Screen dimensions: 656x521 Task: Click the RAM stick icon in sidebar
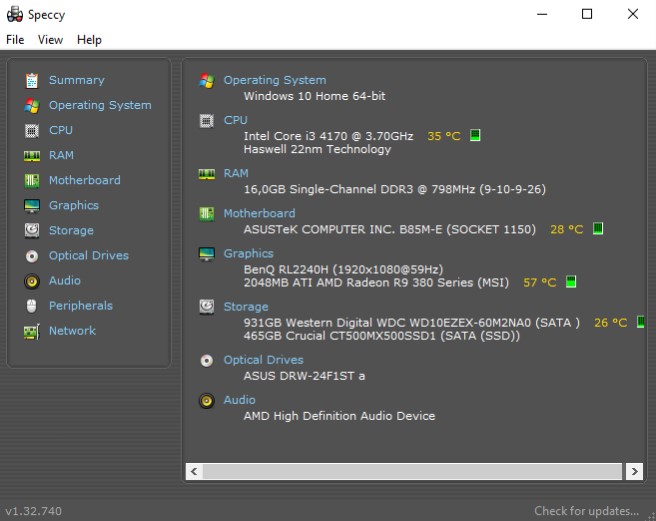click(32, 156)
